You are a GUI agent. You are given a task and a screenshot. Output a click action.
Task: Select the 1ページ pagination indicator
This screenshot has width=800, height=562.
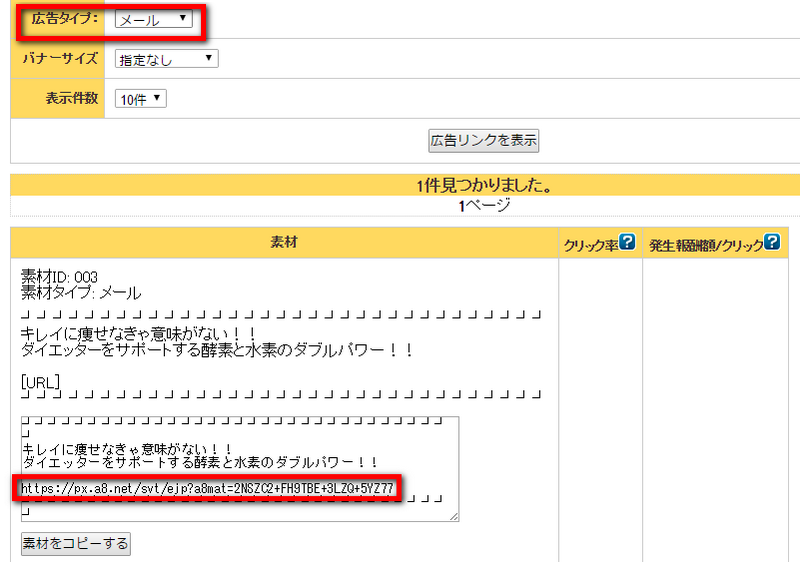(484, 206)
